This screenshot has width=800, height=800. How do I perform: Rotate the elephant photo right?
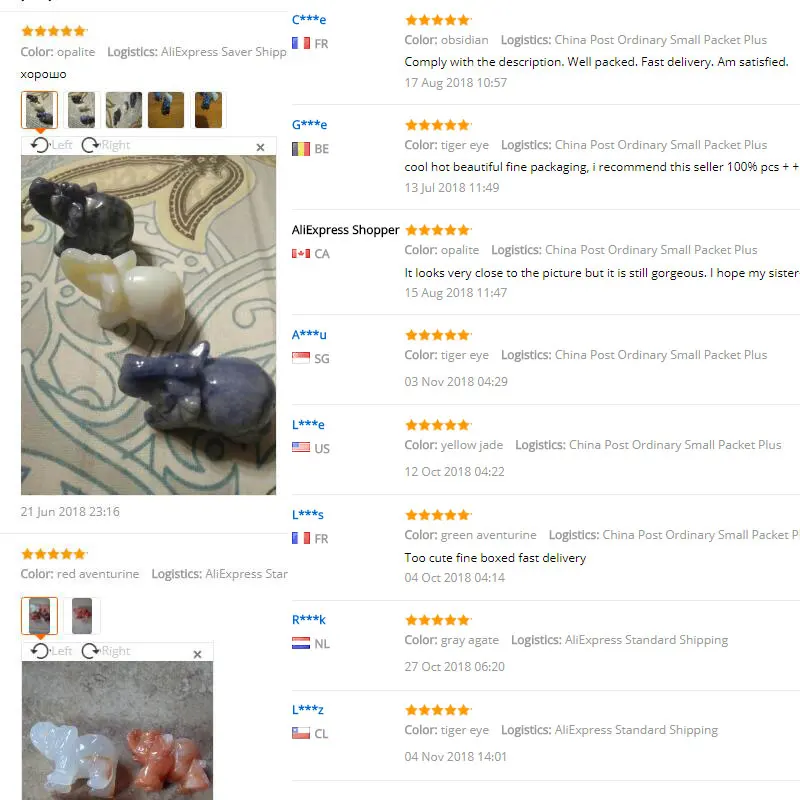[x=106, y=145]
